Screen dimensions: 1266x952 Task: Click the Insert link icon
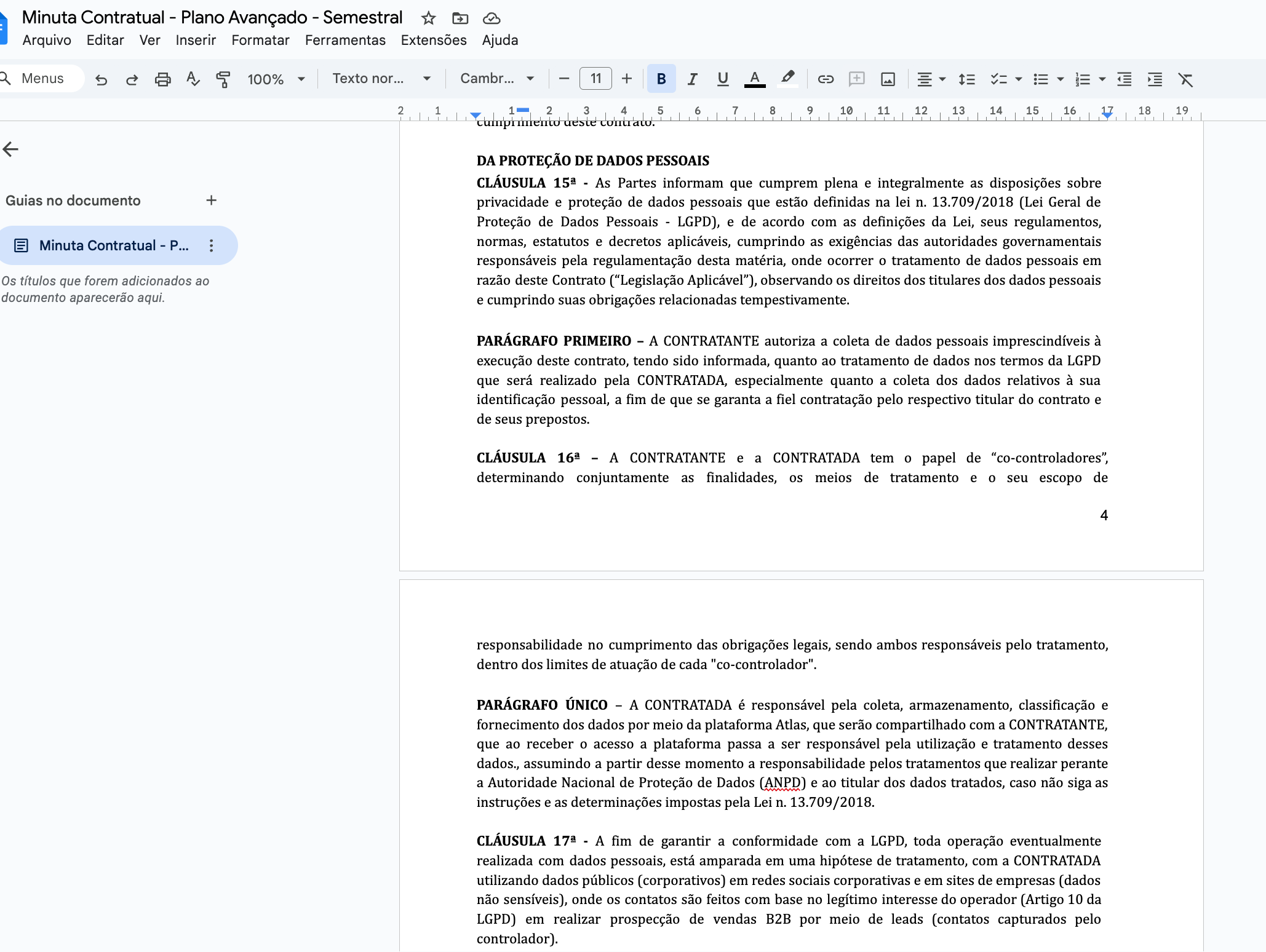click(826, 79)
